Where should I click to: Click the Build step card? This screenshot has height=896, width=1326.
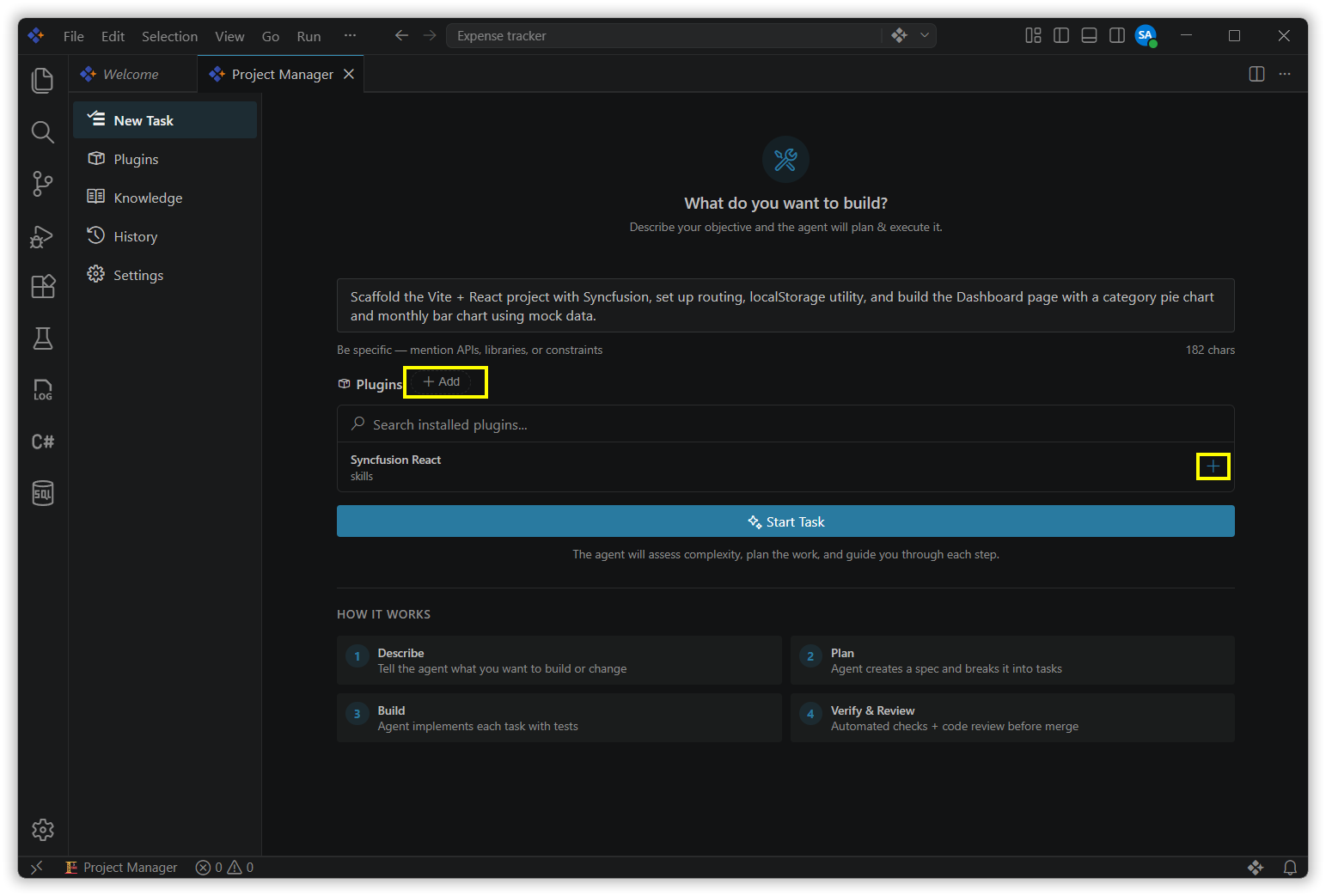[x=559, y=717]
